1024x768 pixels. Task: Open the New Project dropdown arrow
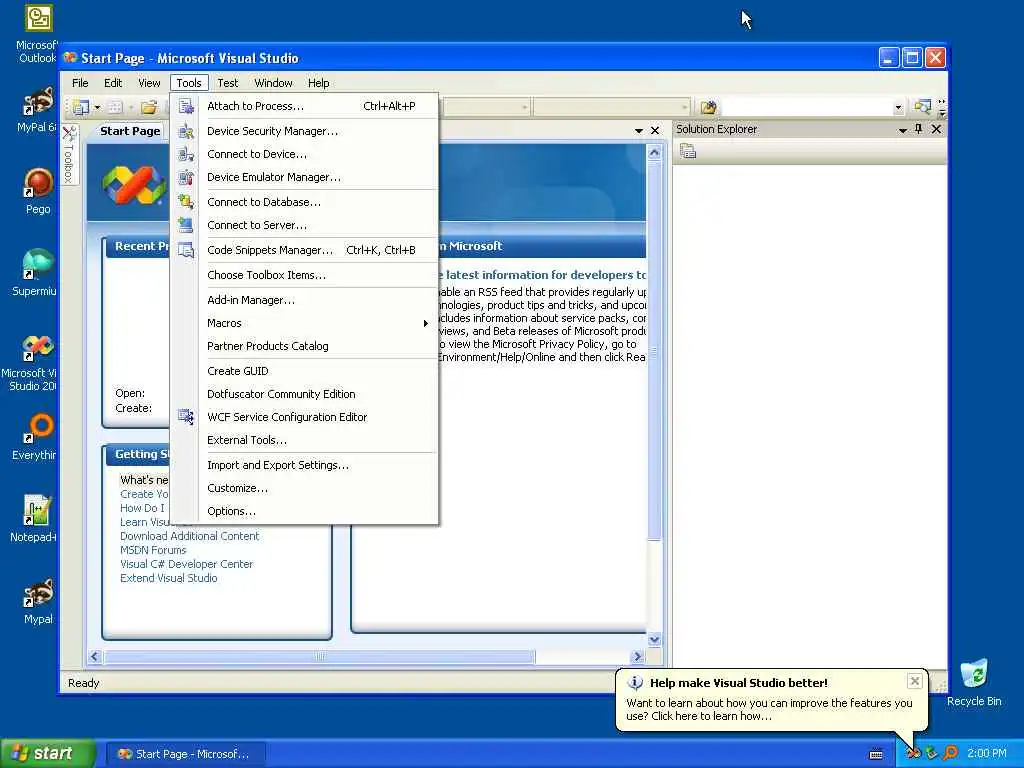pos(97,107)
